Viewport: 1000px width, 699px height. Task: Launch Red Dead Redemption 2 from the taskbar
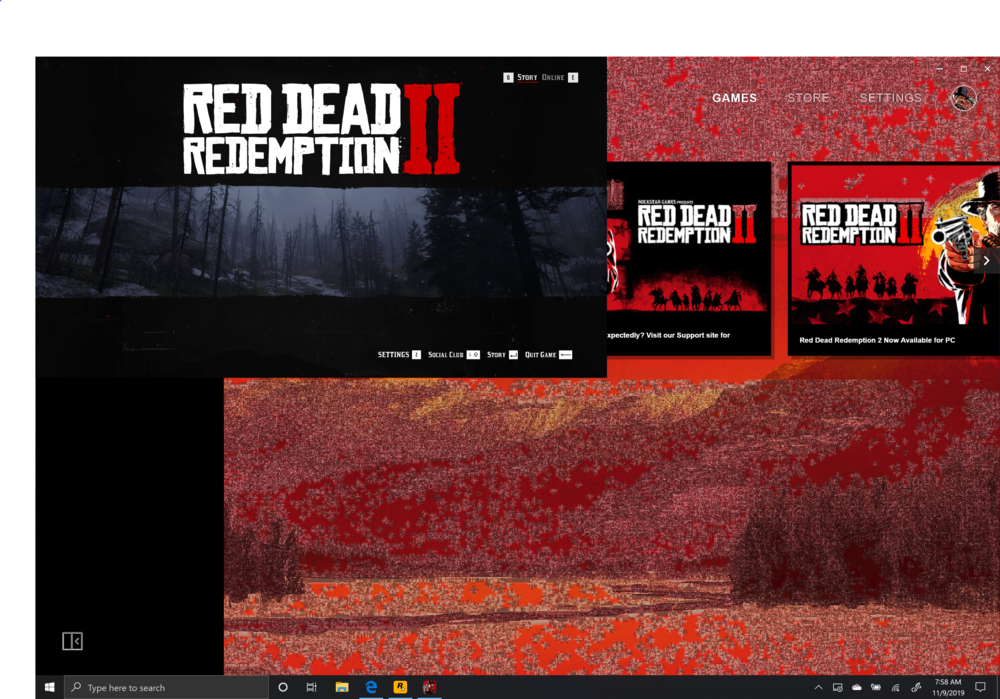430,687
